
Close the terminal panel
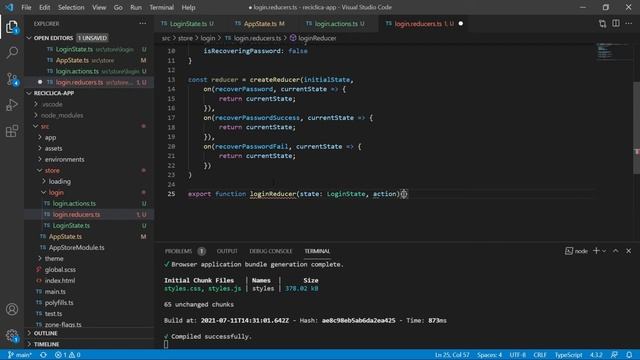(x=629, y=251)
